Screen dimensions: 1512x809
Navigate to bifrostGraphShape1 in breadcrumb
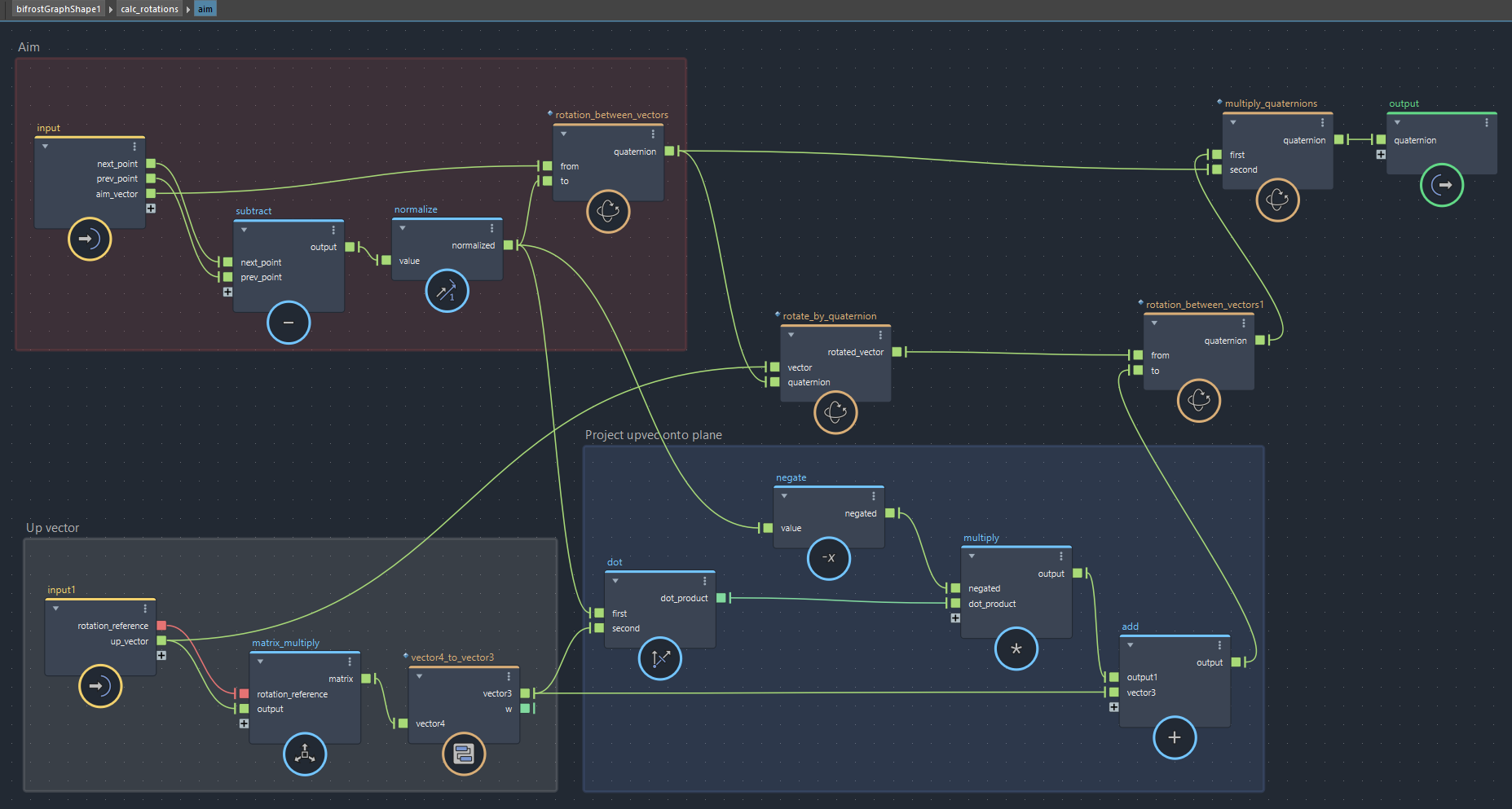(x=58, y=9)
